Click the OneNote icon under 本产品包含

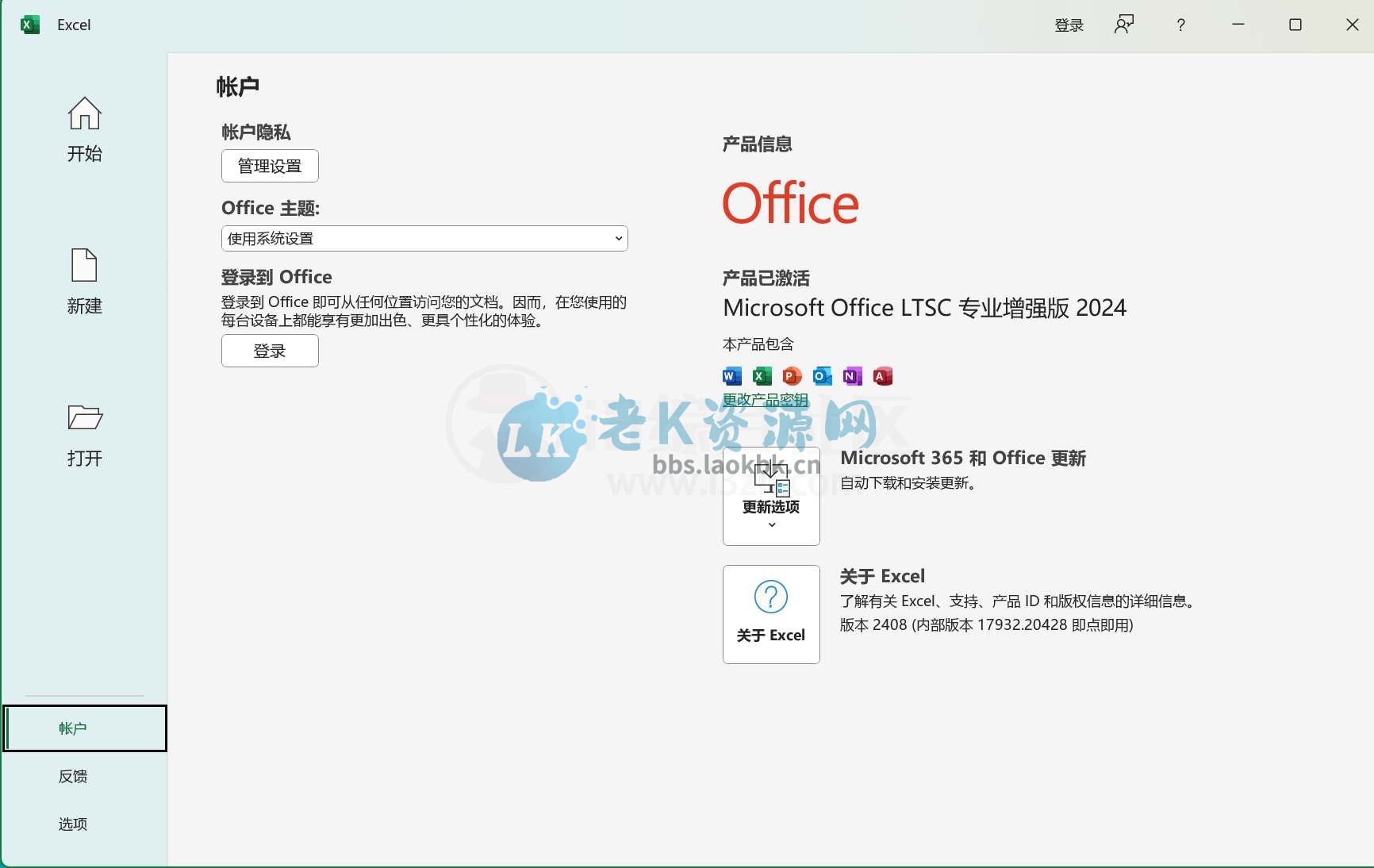click(852, 376)
